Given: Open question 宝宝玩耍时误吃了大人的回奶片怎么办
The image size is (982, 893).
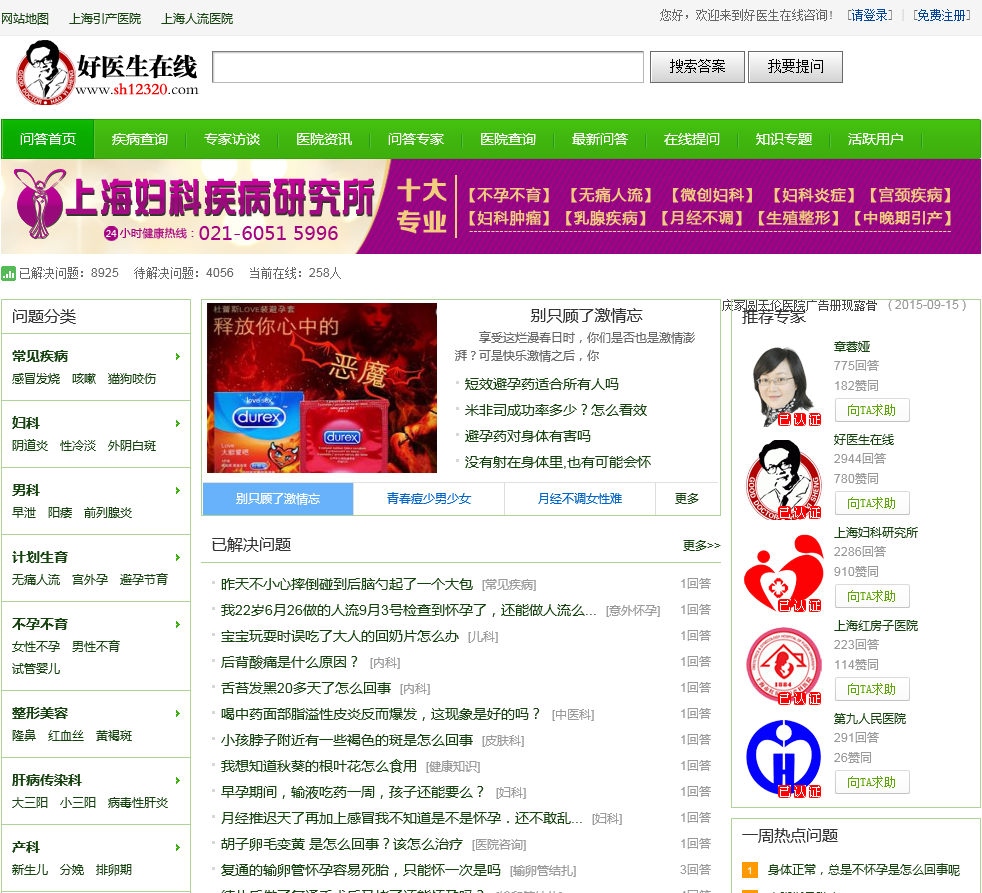Looking at the screenshot, I should pyautogui.click(x=340, y=636).
